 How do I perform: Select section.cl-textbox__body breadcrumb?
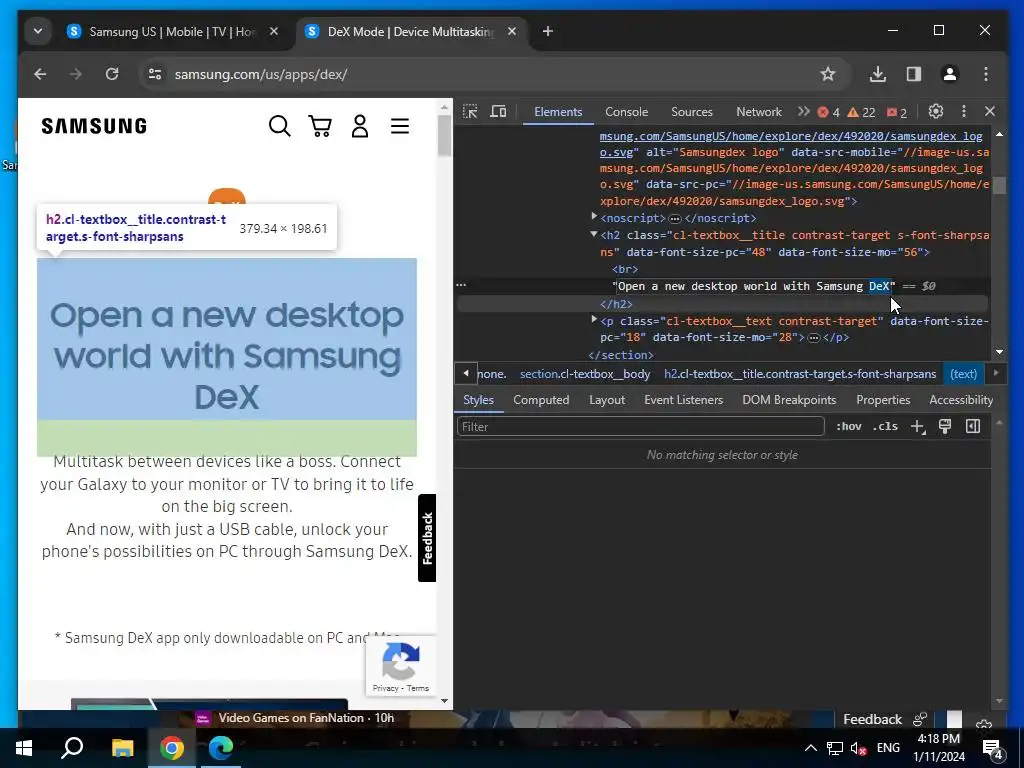(x=584, y=374)
